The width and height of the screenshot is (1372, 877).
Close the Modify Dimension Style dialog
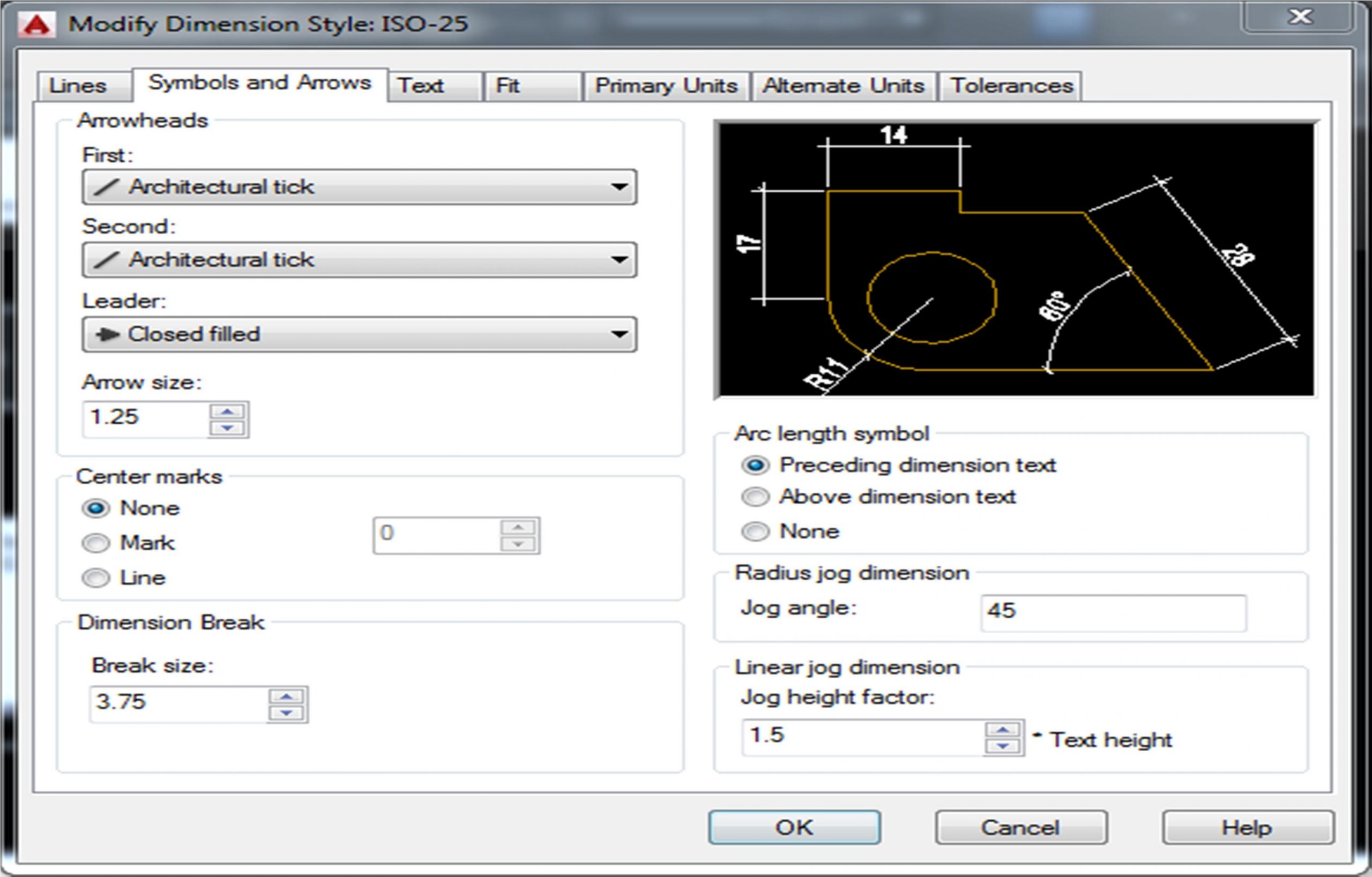pyautogui.click(x=1300, y=17)
